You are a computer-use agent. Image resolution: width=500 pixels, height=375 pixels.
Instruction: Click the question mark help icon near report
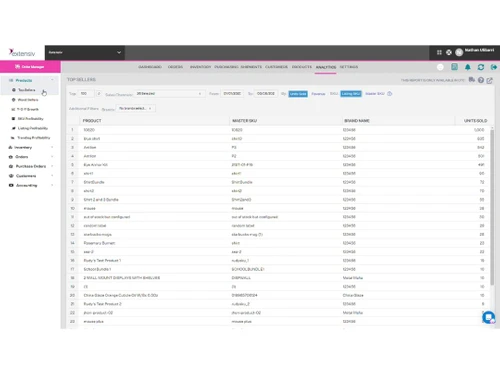click(x=481, y=80)
